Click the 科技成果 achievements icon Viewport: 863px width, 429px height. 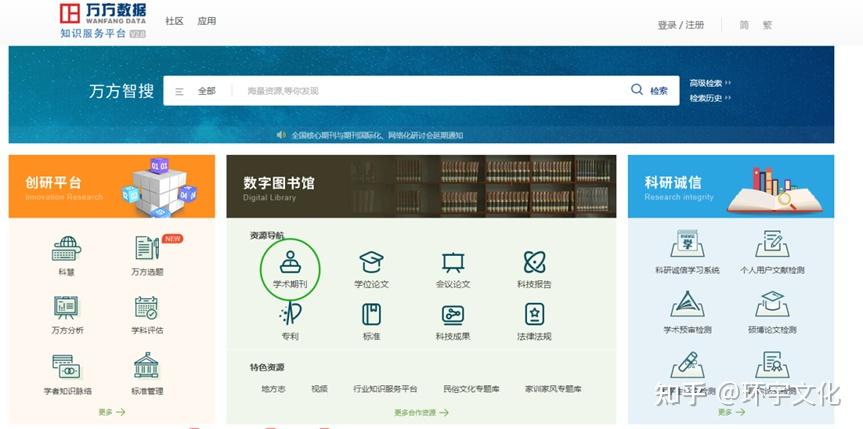click(453, 314)
